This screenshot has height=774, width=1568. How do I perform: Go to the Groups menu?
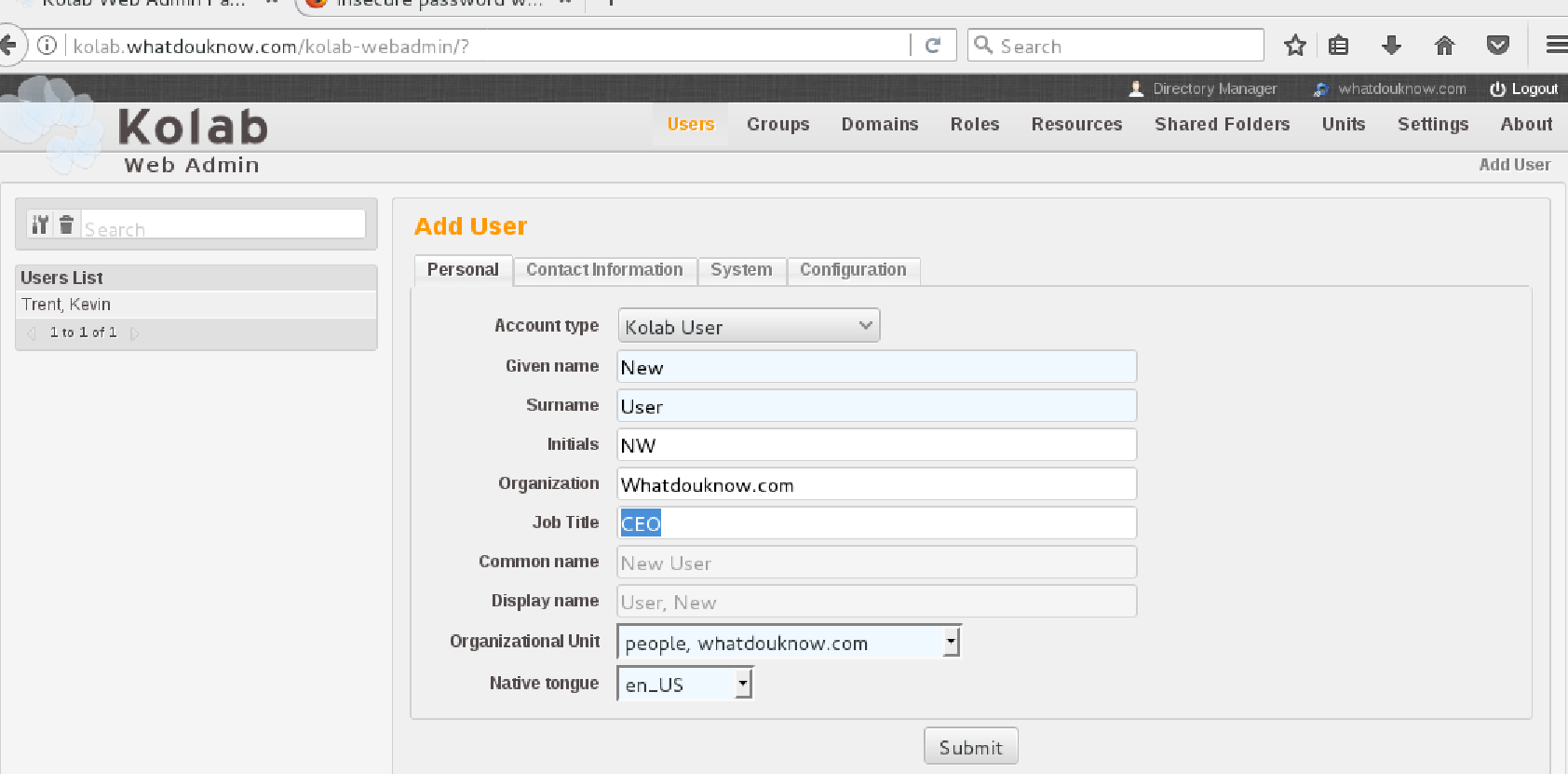(x=777, y=125)
